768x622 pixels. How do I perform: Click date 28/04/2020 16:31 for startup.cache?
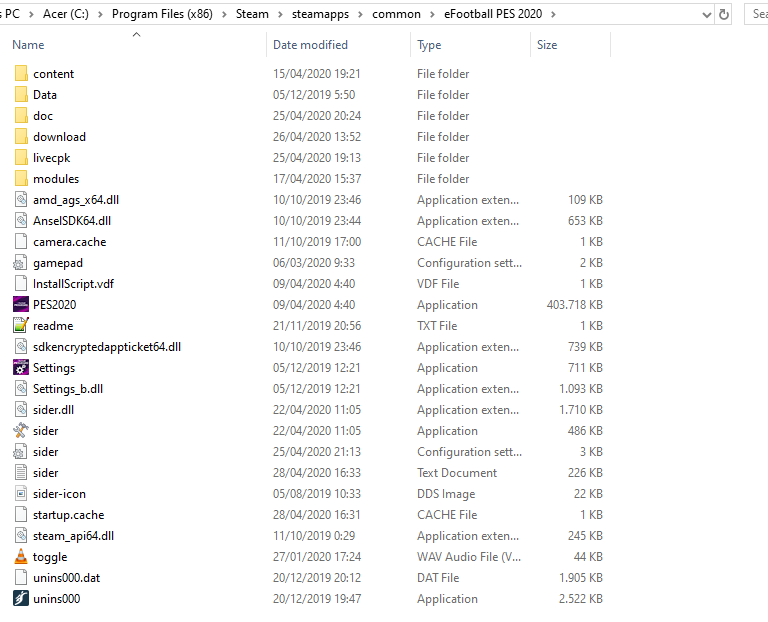tap(317, 515)
